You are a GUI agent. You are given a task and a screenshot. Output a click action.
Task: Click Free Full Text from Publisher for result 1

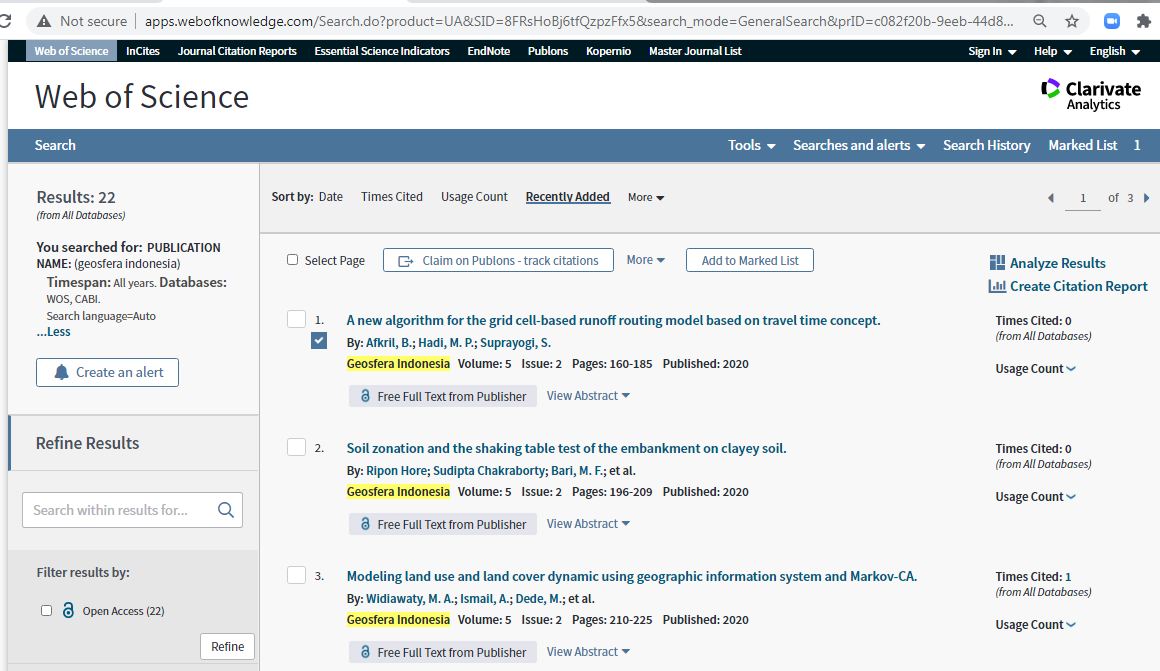443,397
